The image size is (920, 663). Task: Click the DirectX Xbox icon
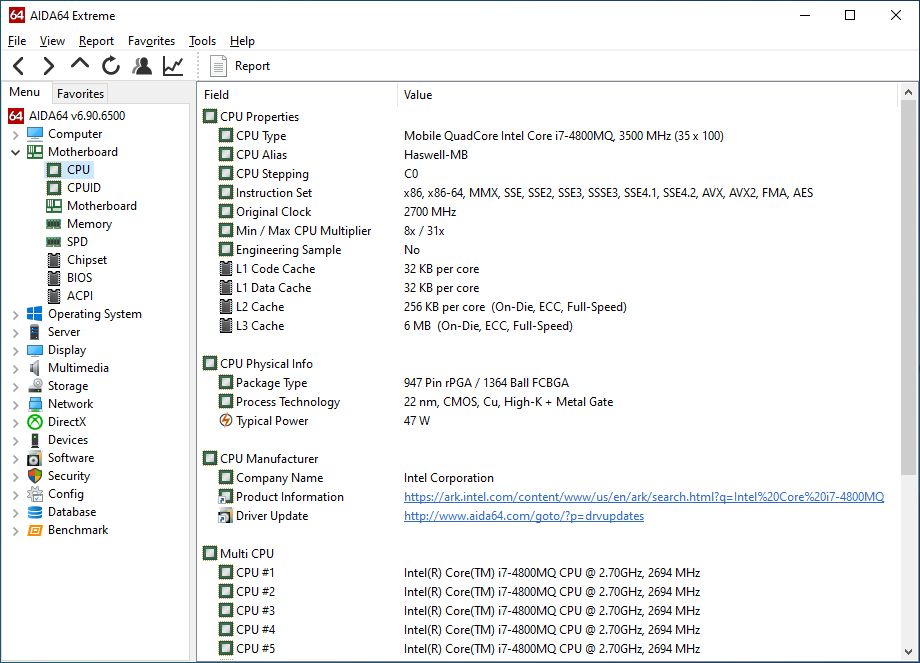click(x=35, y=422)
